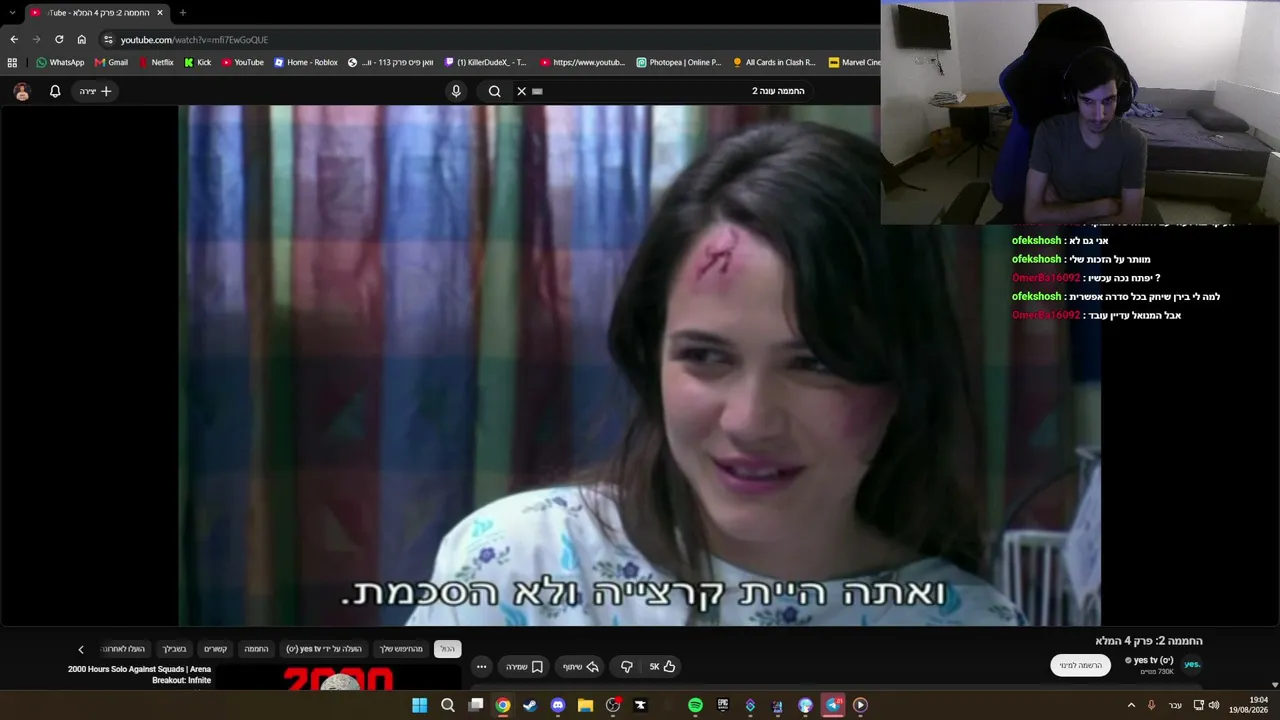The width and height of the screenshot is (1280, 720).
Task: Click the YouTube create button
Action: click(95, 91)
